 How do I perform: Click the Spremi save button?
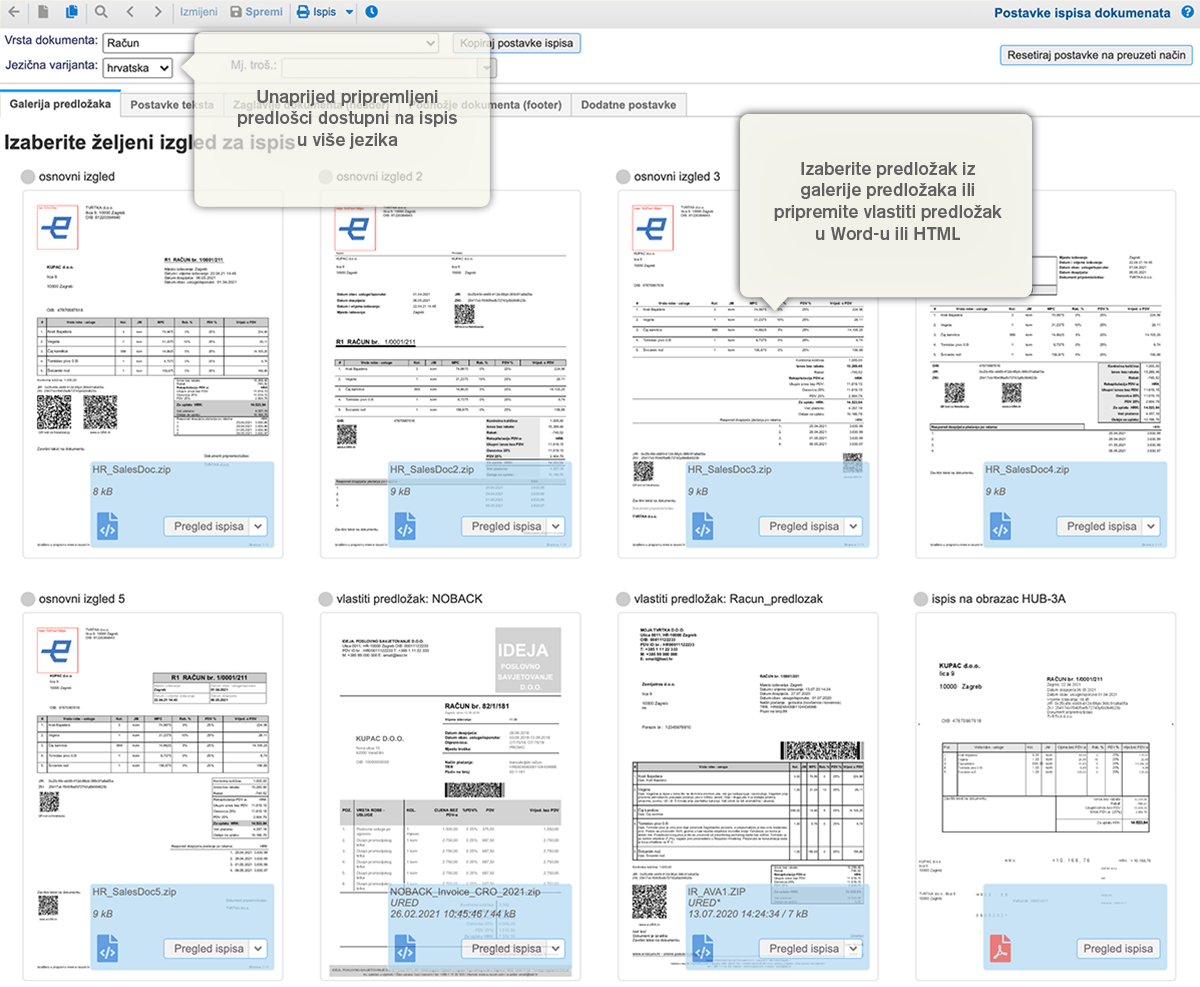(x=255, y=13)
